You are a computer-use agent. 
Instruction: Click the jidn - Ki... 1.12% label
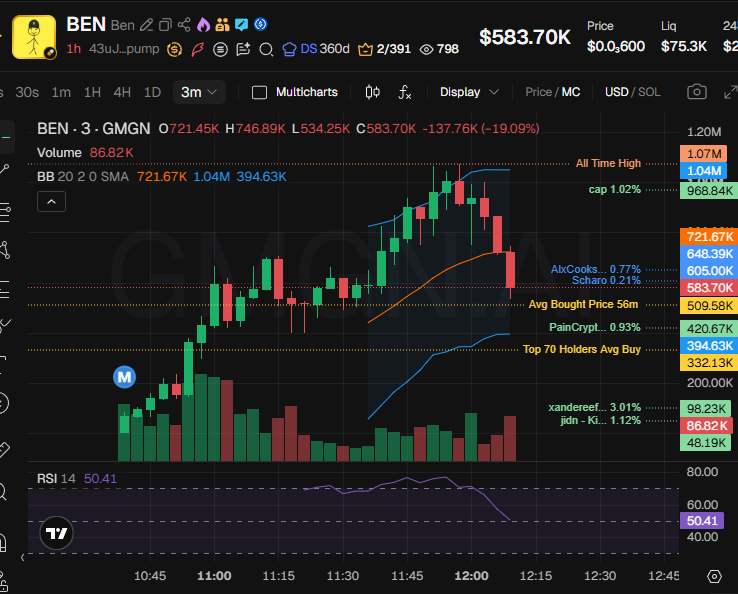pos(601,420)
